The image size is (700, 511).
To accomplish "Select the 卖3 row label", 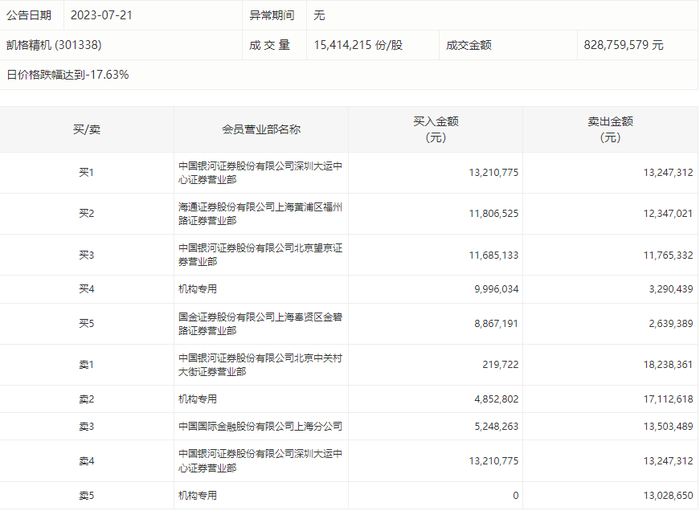I will click(87, 427).
